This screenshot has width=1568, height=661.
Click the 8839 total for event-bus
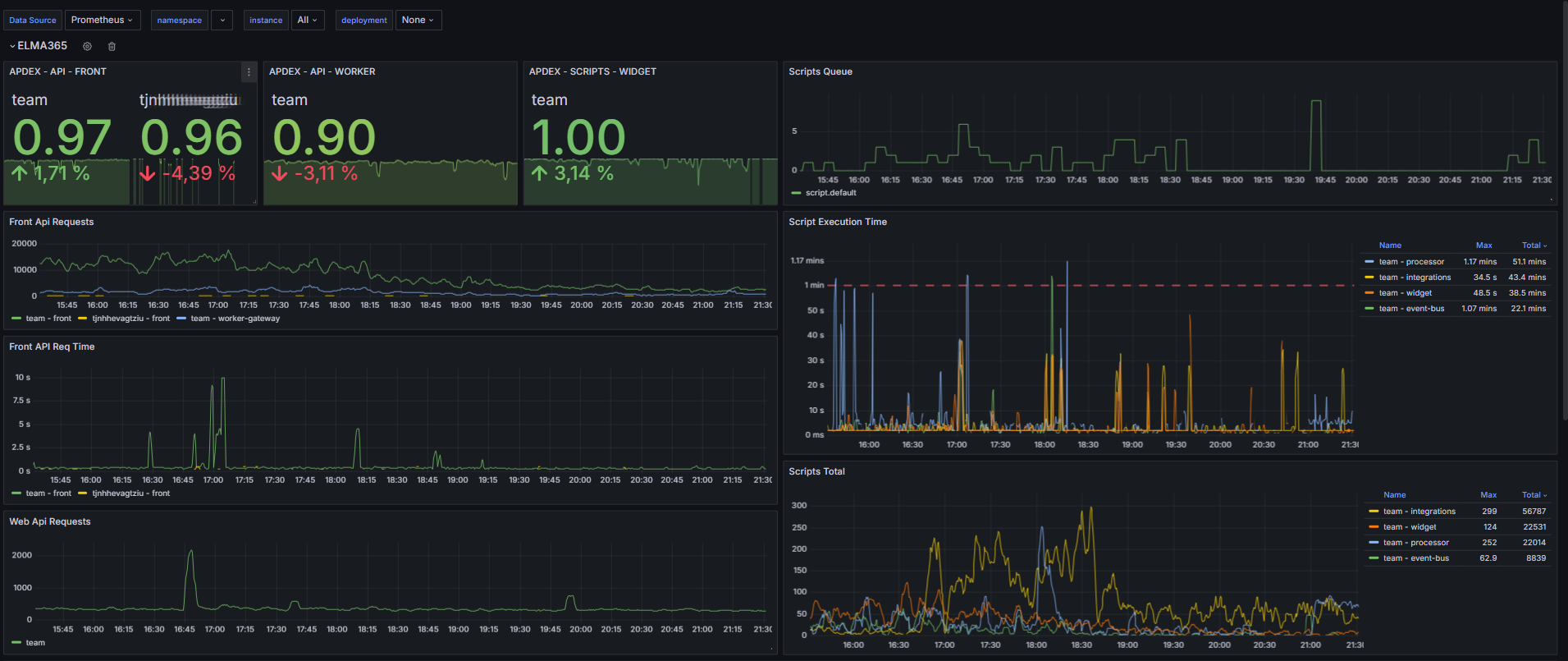1536,558
